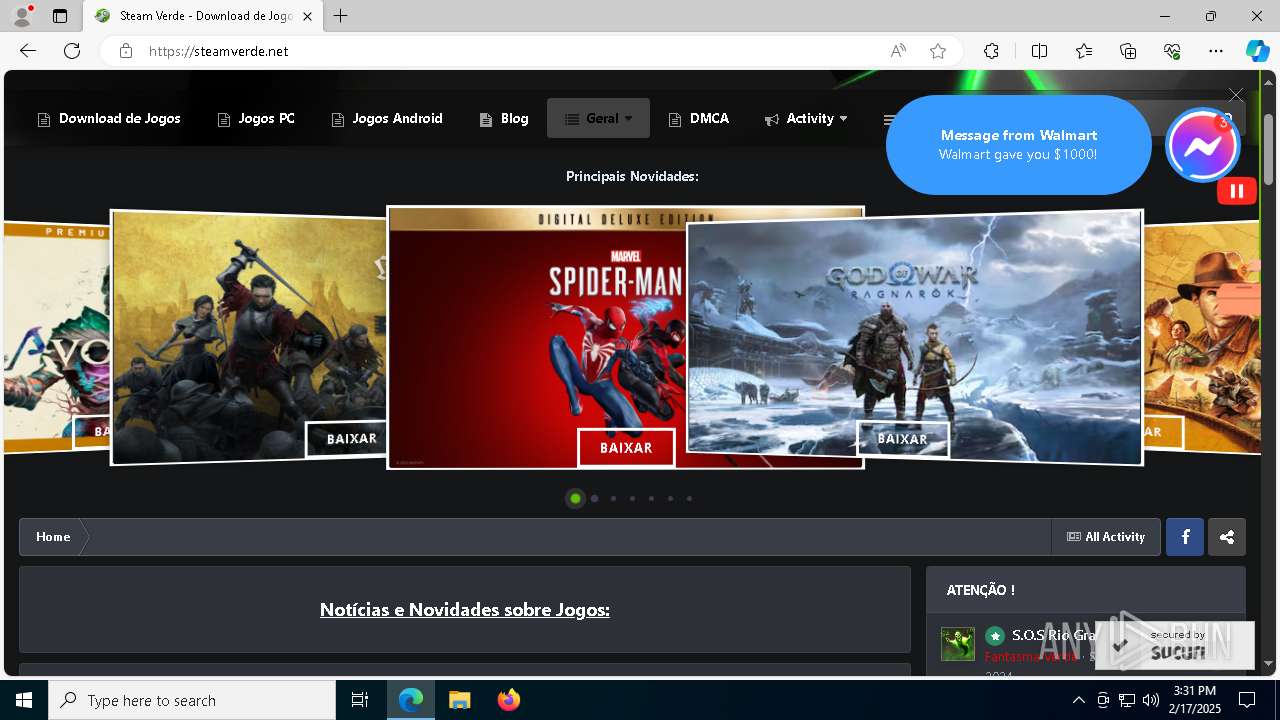Open Download de Jogos menu item
The height and width of the screenshot is (720, 1280).
pyautogui.click(x=109, y=118)
